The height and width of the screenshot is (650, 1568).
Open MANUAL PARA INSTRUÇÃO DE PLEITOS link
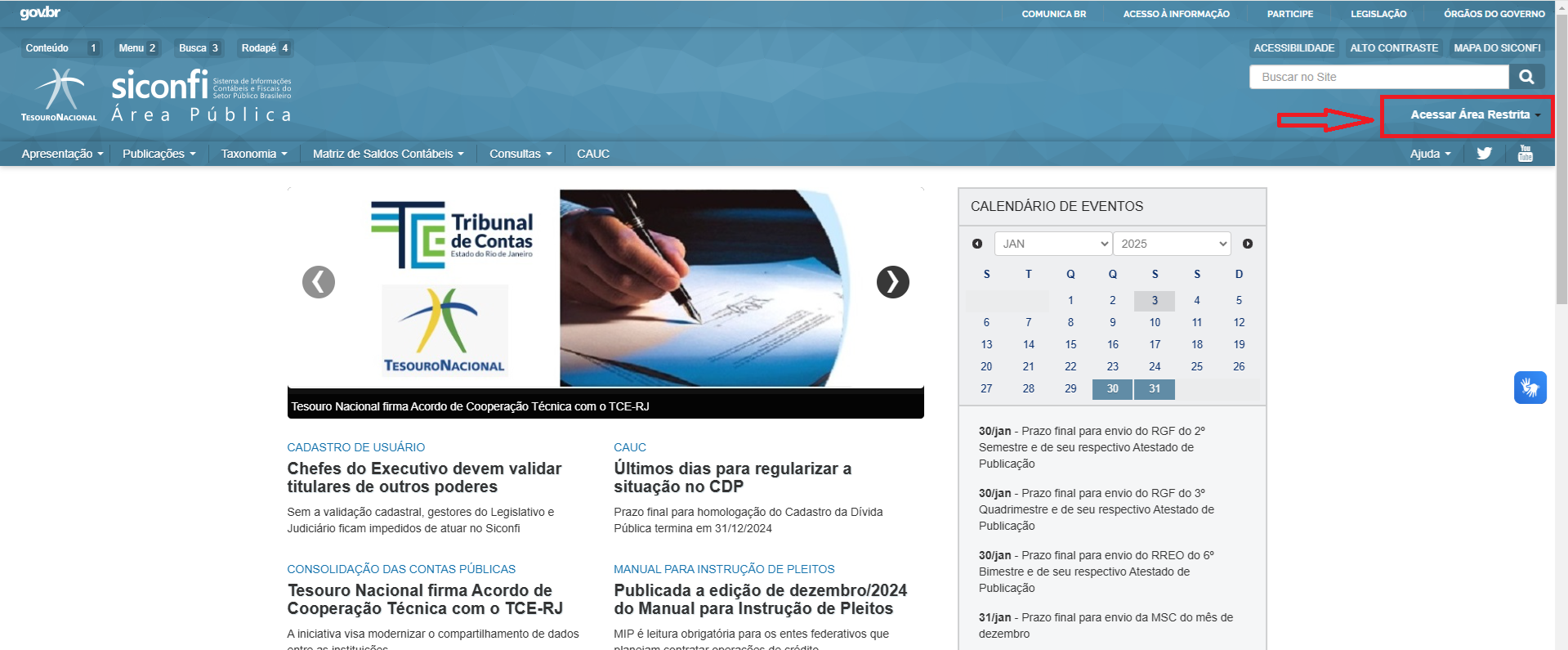coord(724,569)
